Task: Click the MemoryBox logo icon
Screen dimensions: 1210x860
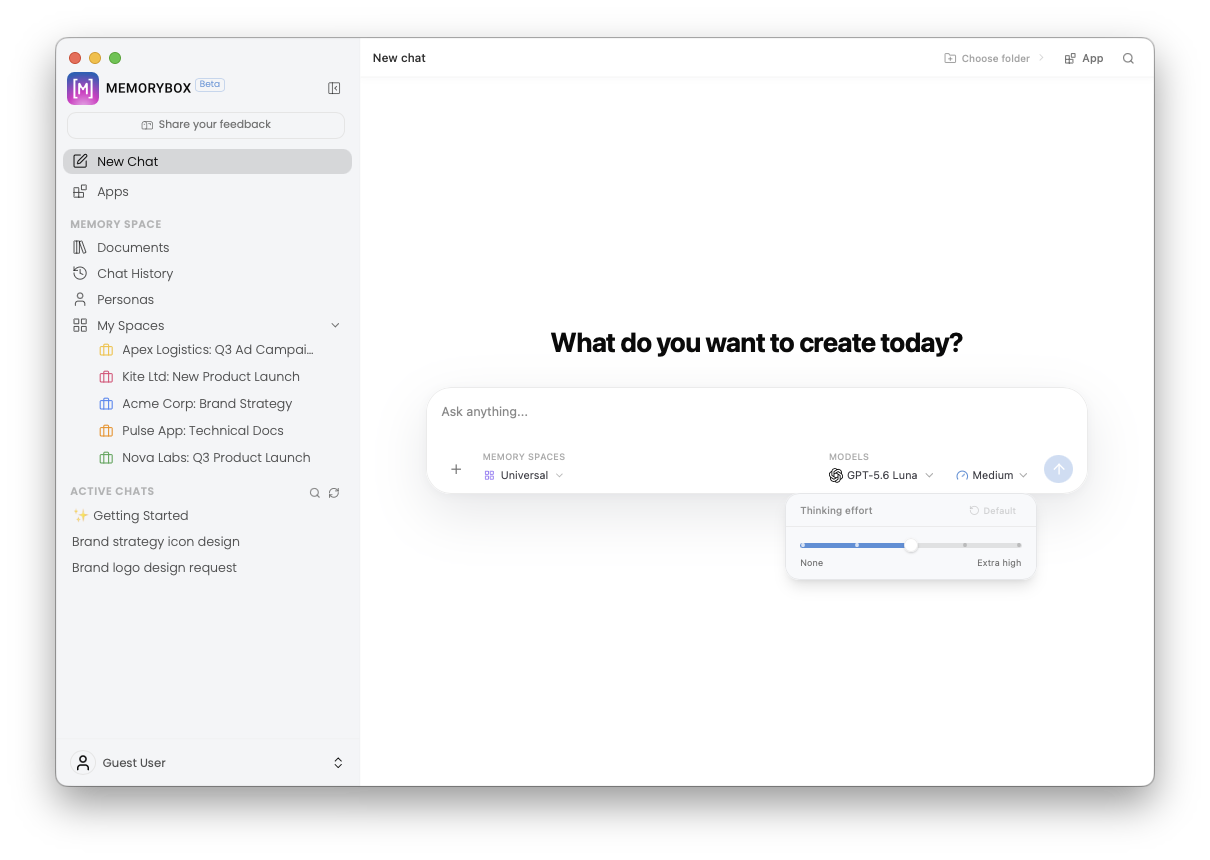Action: [83, 88]
